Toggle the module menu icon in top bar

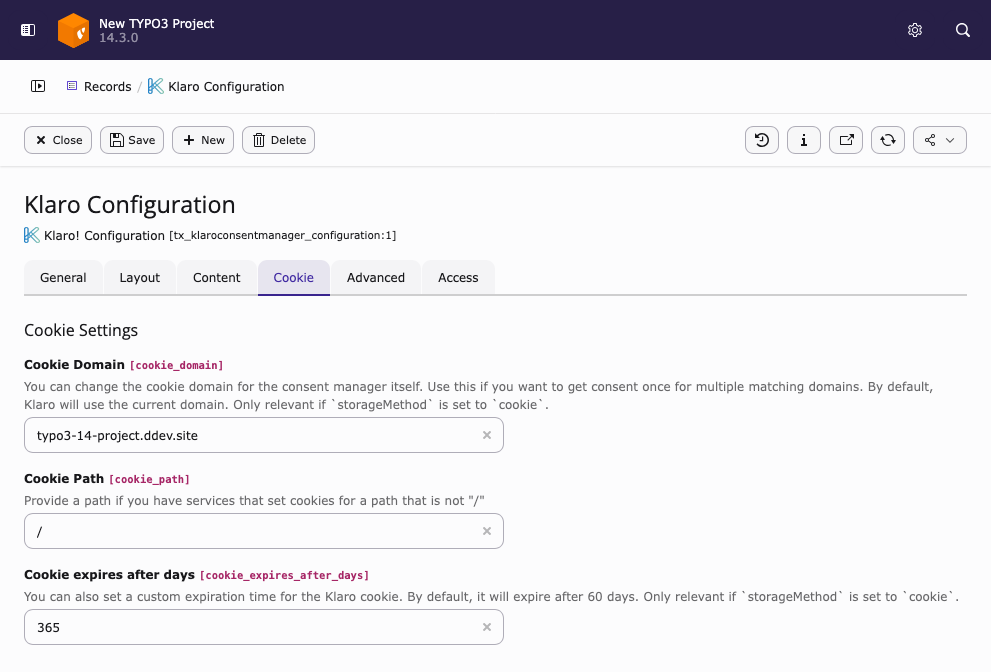[28, 30]
